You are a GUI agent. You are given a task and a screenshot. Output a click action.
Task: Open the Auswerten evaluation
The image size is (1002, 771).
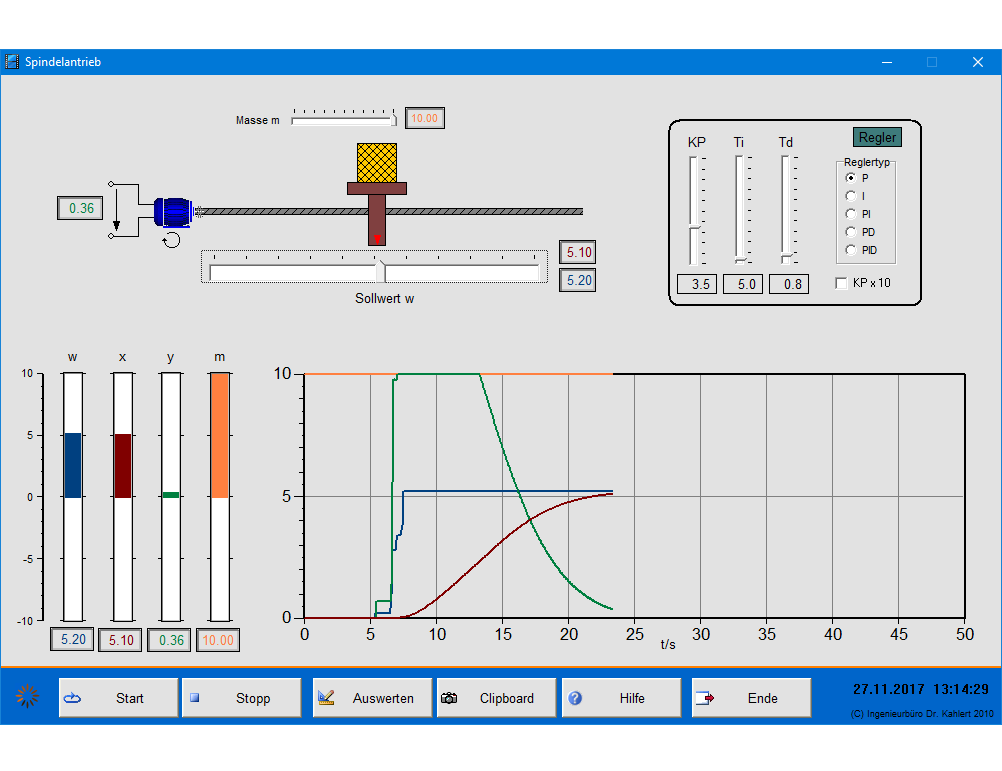pyautogui.click(x=372, y=698)
